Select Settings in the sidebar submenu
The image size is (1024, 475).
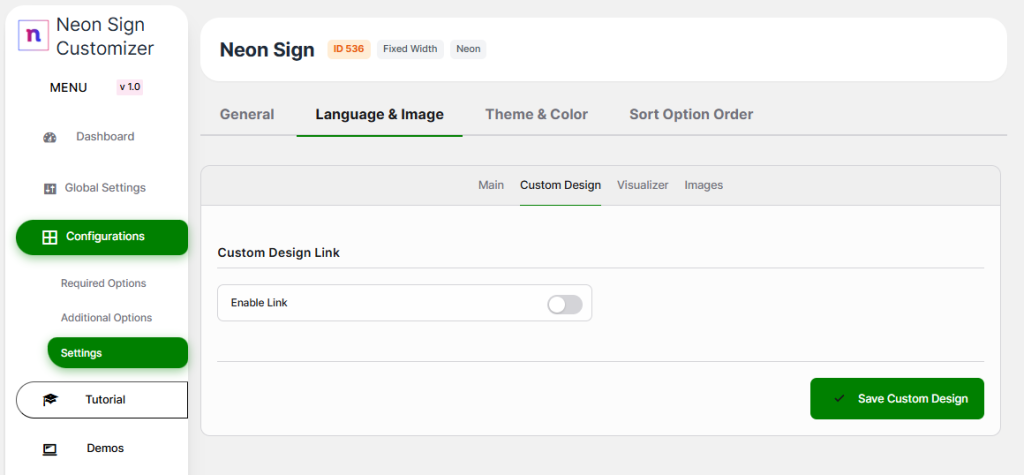point(81,353)
